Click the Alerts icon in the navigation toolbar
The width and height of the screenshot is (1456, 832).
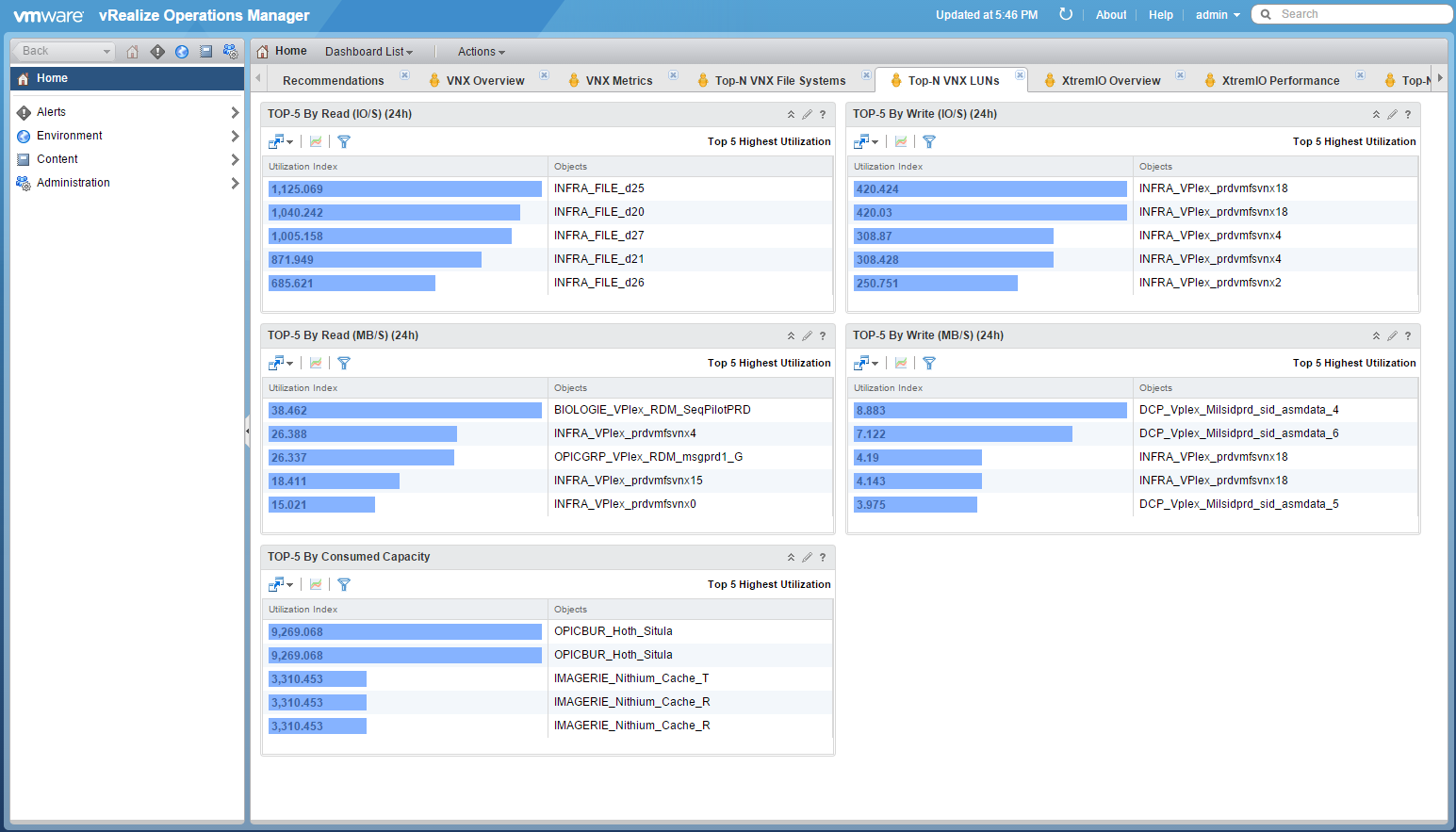[157, 52]
